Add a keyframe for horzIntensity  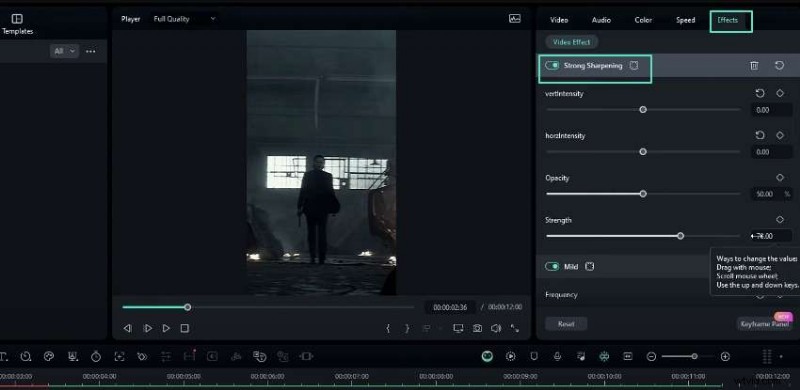click(780, 135)
